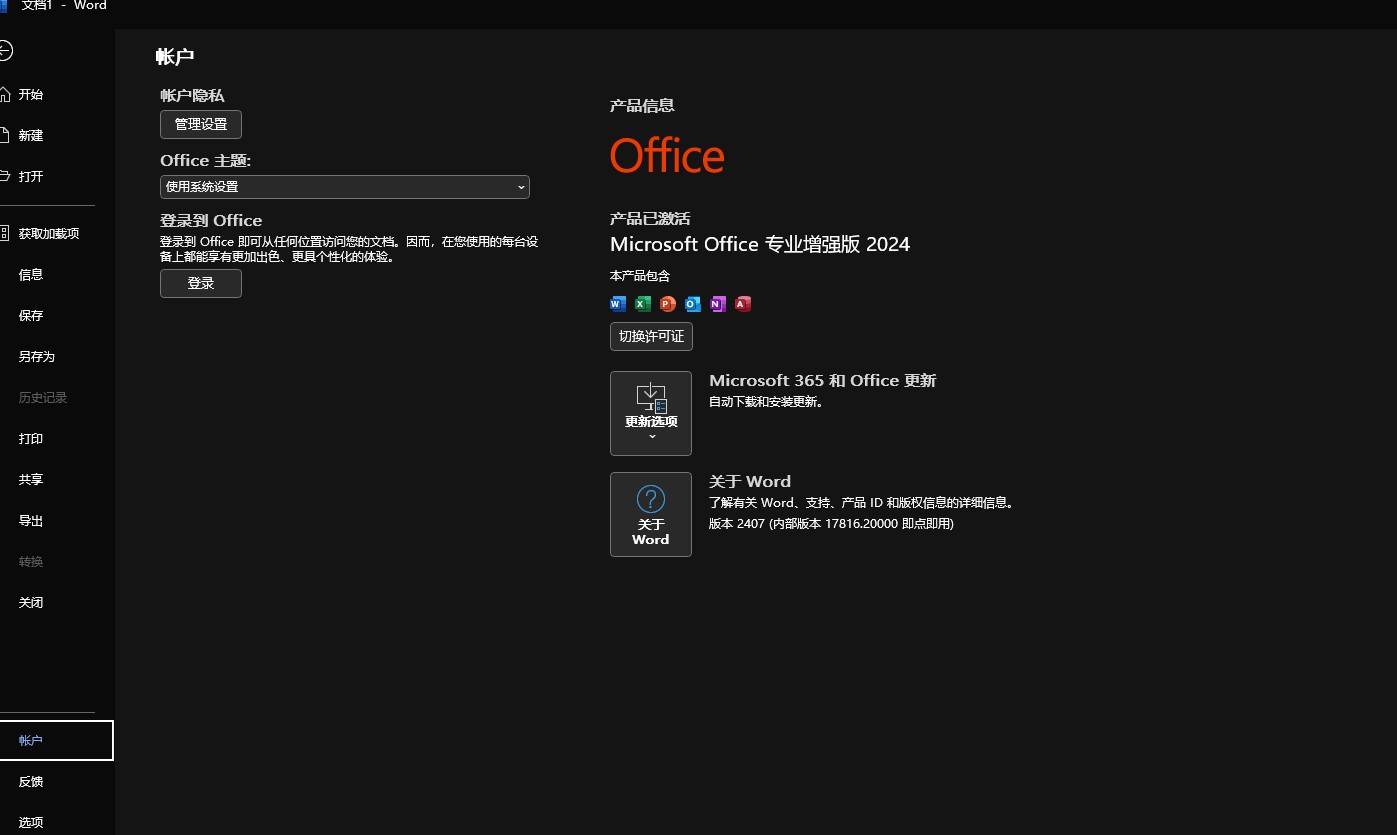Click the Outlook app icon under 本产品包含

pos(693,304)
